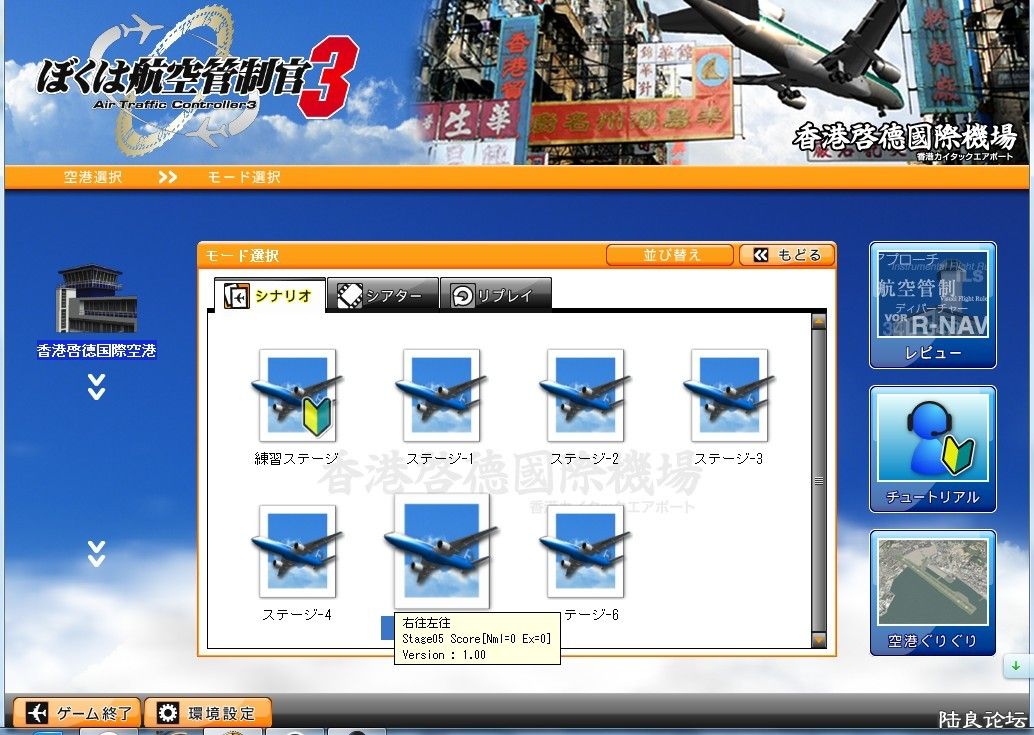Choose the ステージ-4 scenario icon

click(x=296, y=551)
